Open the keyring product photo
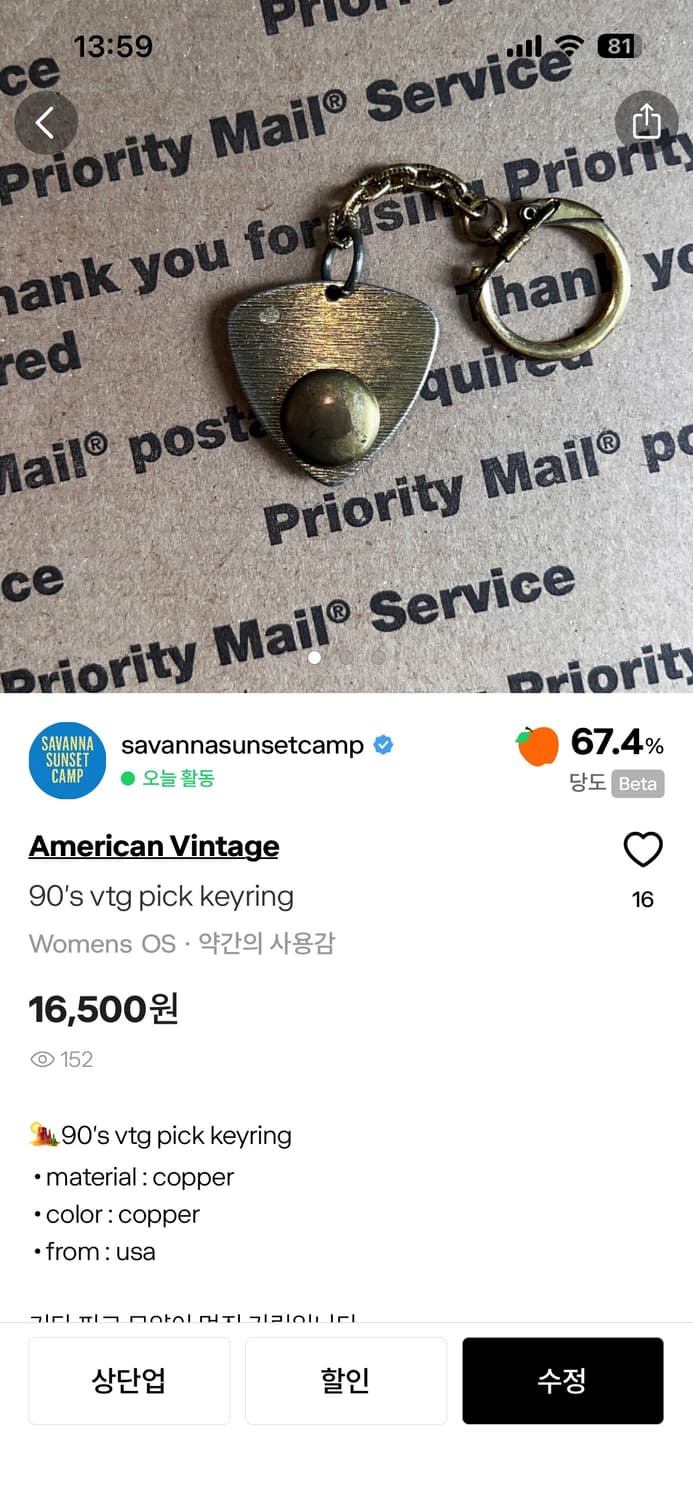Viewport: 693px width, 1500px height. point(346,346)
